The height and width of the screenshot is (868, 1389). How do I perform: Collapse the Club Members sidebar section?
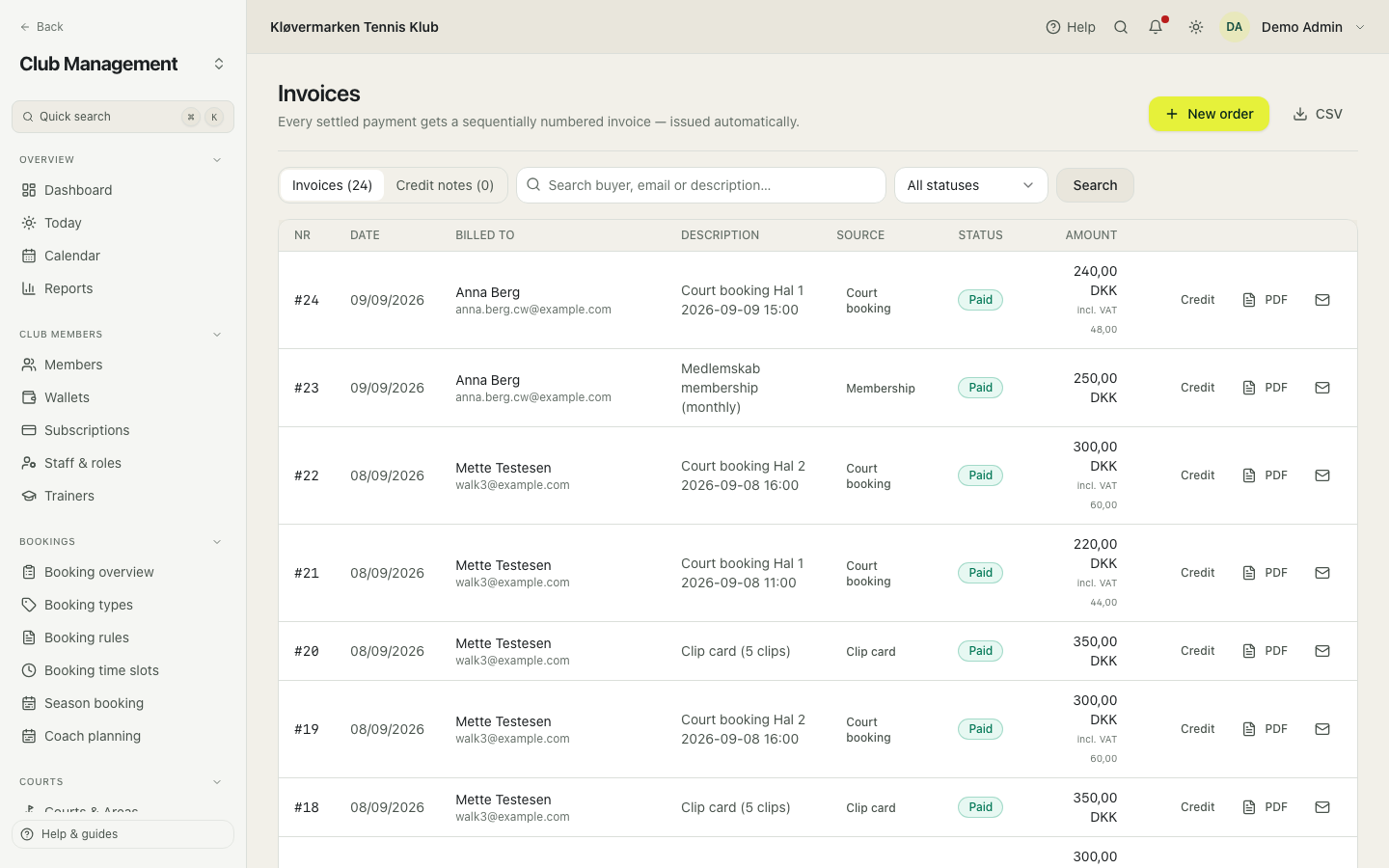click(217, 335)
